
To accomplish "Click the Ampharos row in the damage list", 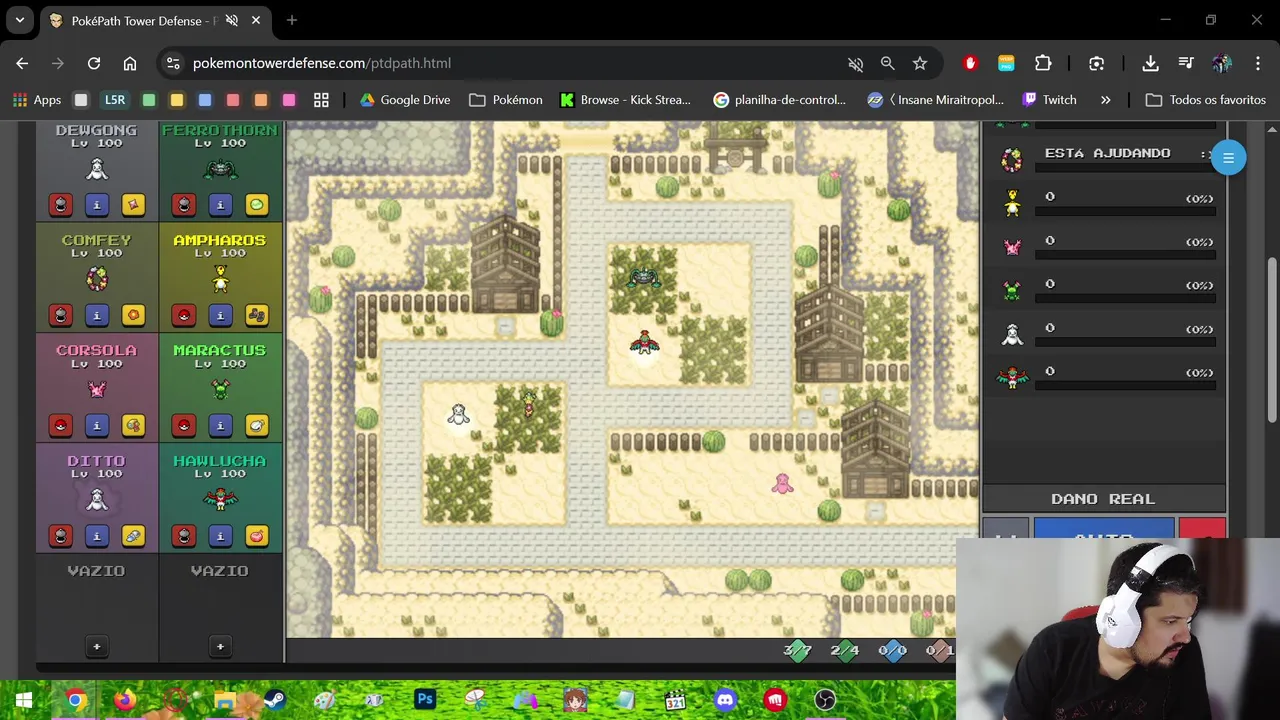I will coord(1105,203).
